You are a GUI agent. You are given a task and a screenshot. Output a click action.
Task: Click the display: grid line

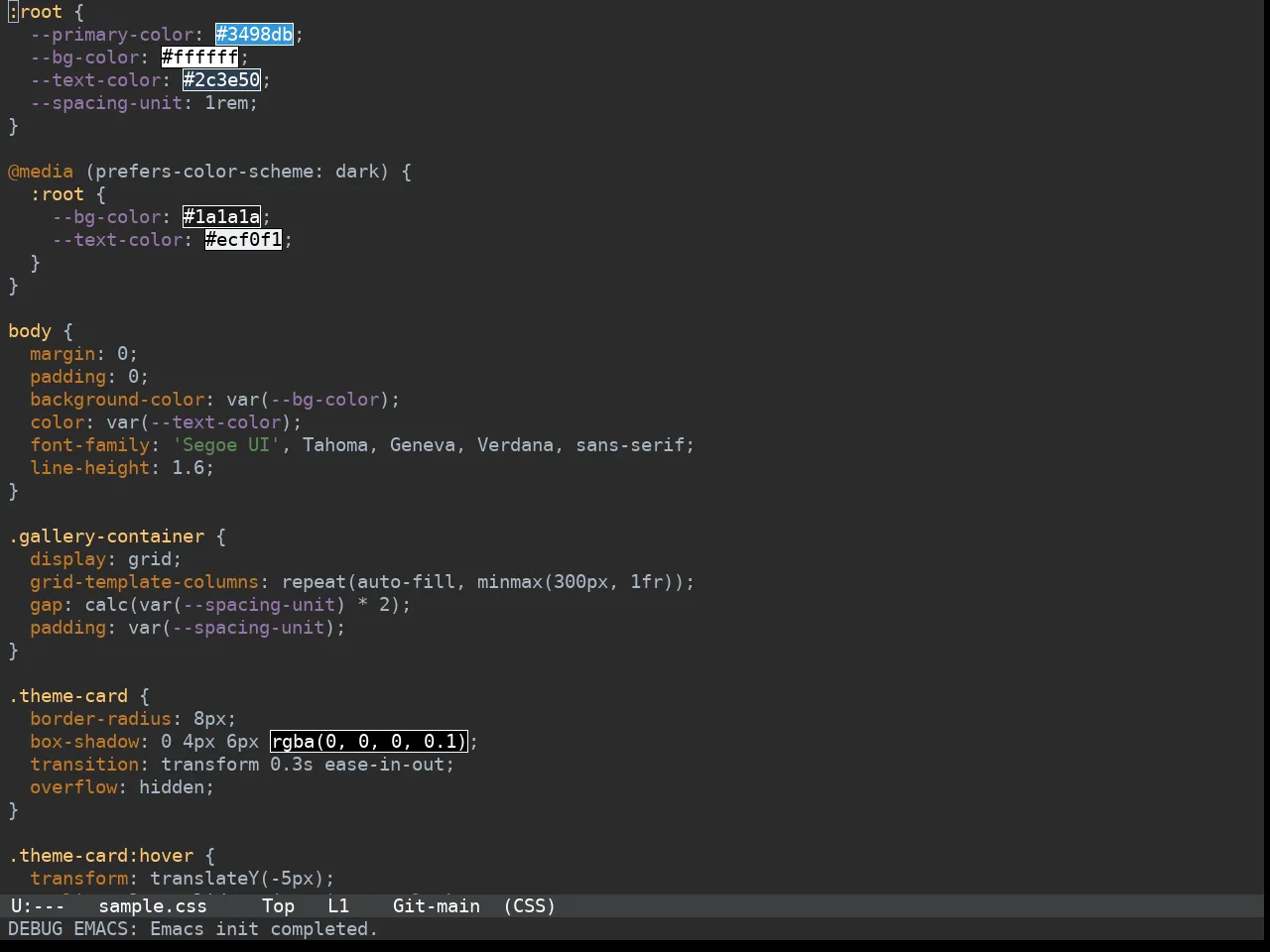(x=106, y=559)
